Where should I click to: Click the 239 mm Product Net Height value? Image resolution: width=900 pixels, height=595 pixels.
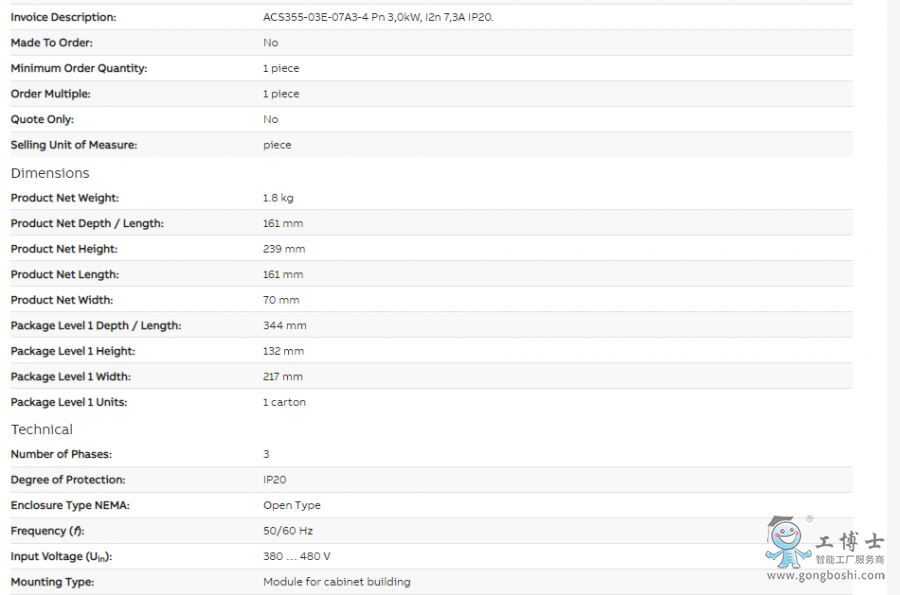[284, 249]
